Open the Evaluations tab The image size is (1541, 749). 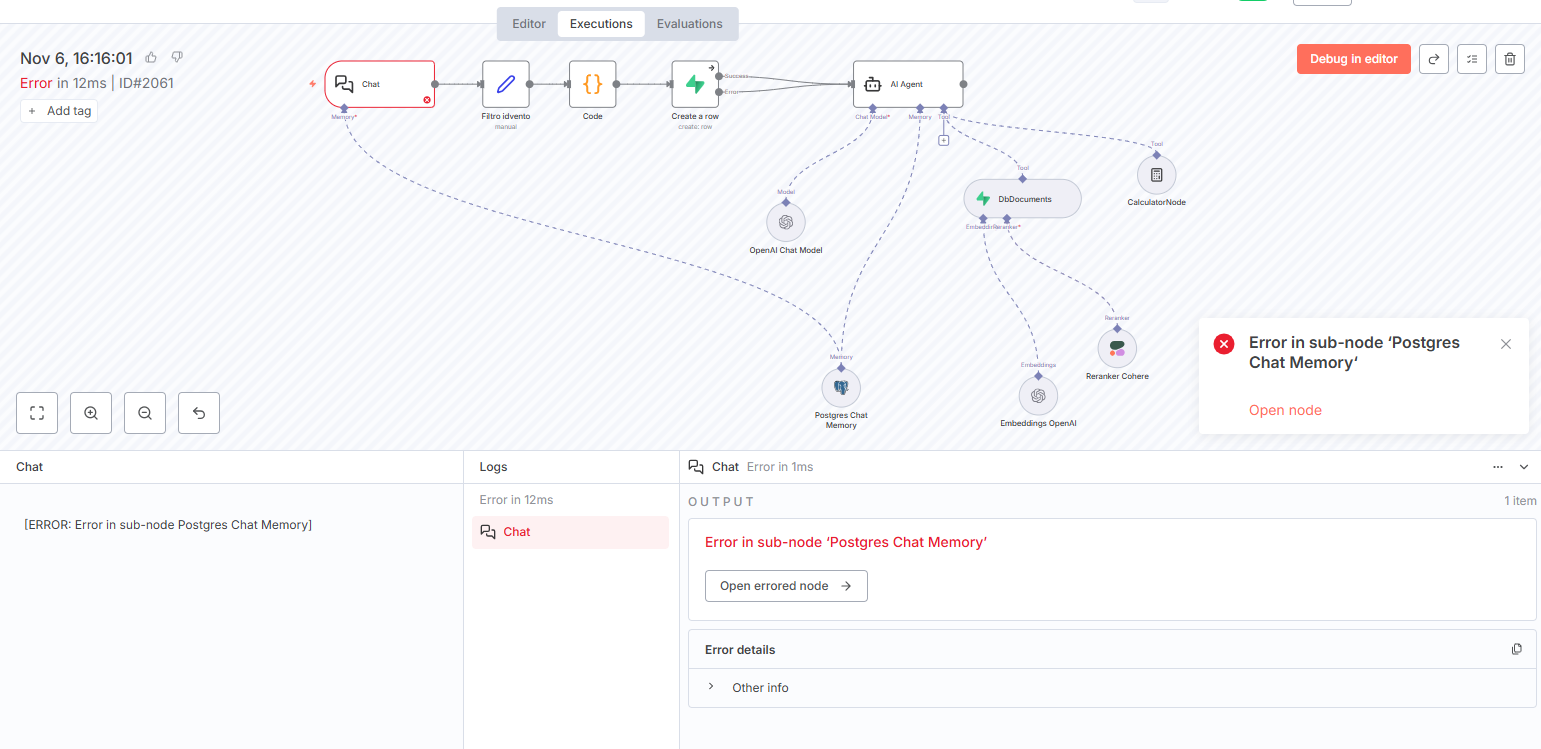(x=690, y=24)
